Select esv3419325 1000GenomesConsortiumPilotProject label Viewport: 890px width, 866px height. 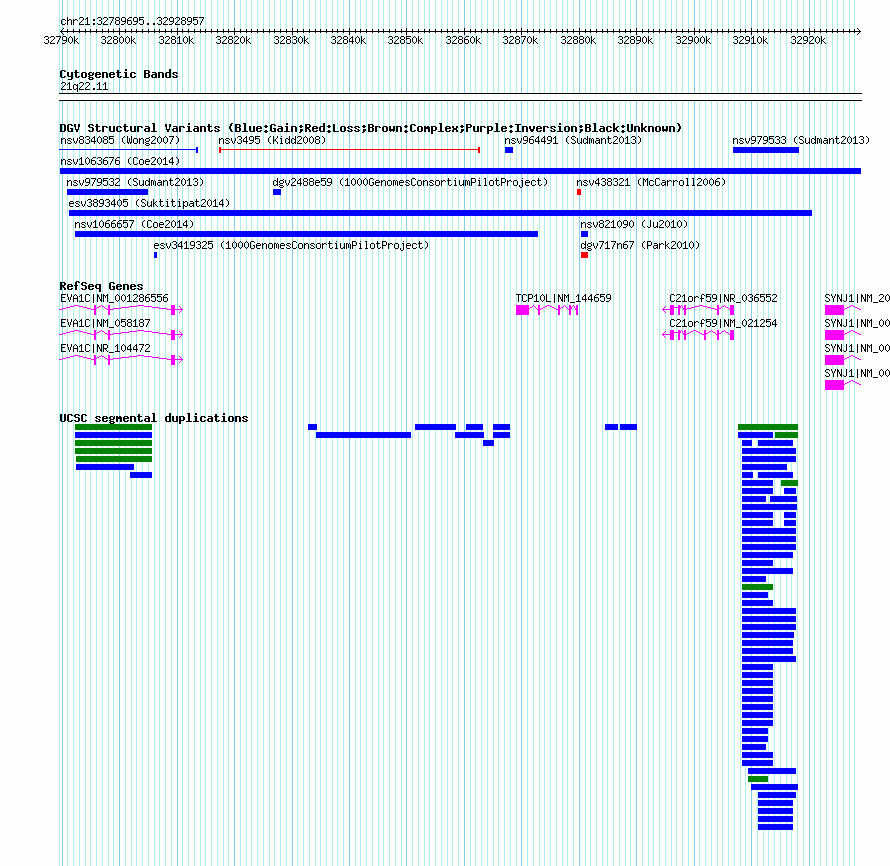point(291,245)
